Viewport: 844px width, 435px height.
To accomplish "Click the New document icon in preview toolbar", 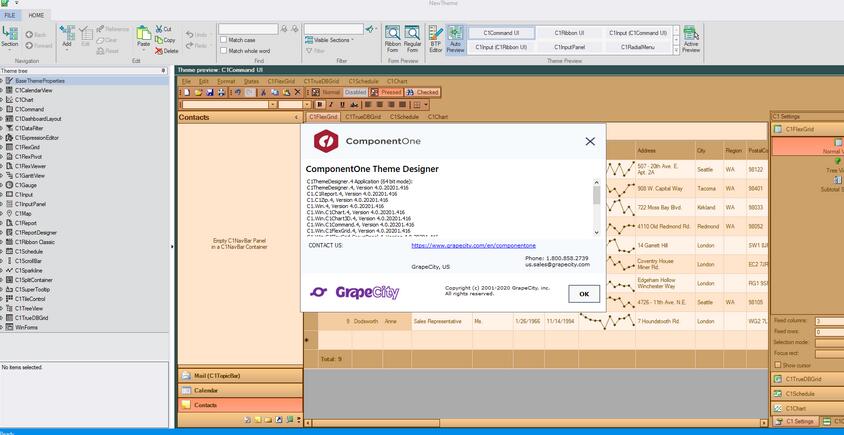I will tap(187, 93).
